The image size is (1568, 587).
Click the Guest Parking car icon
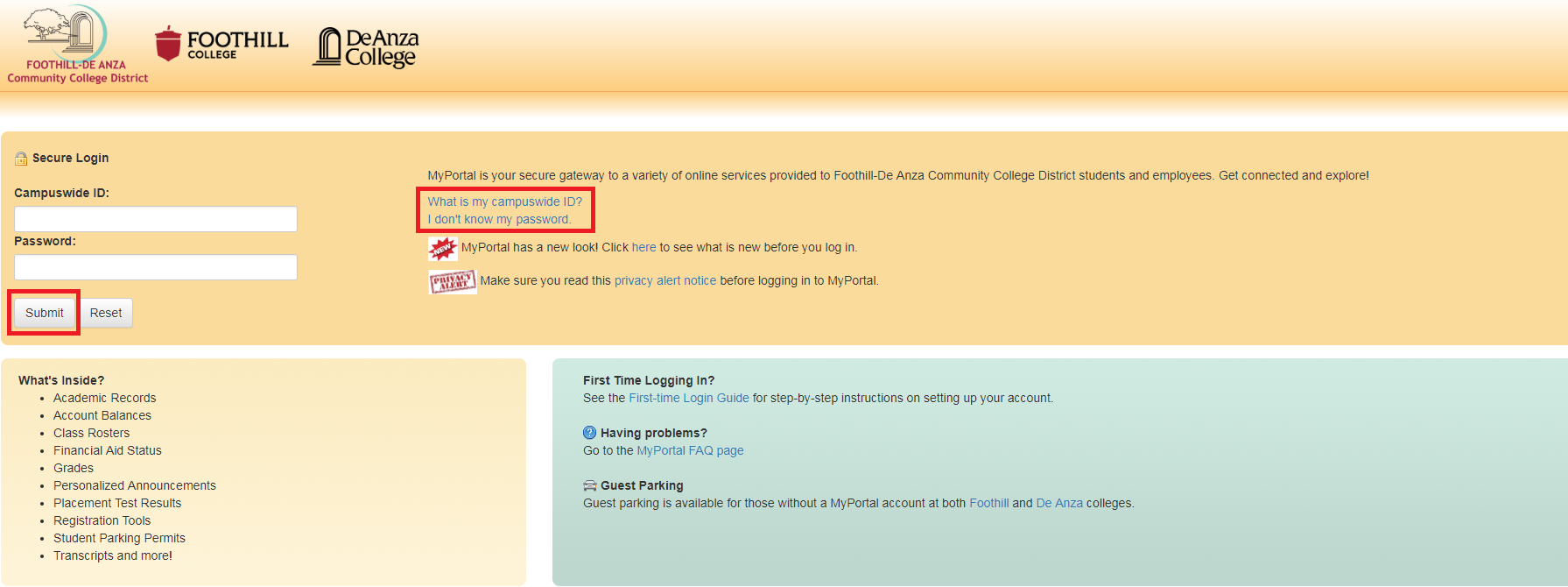[x=589, y=485]
